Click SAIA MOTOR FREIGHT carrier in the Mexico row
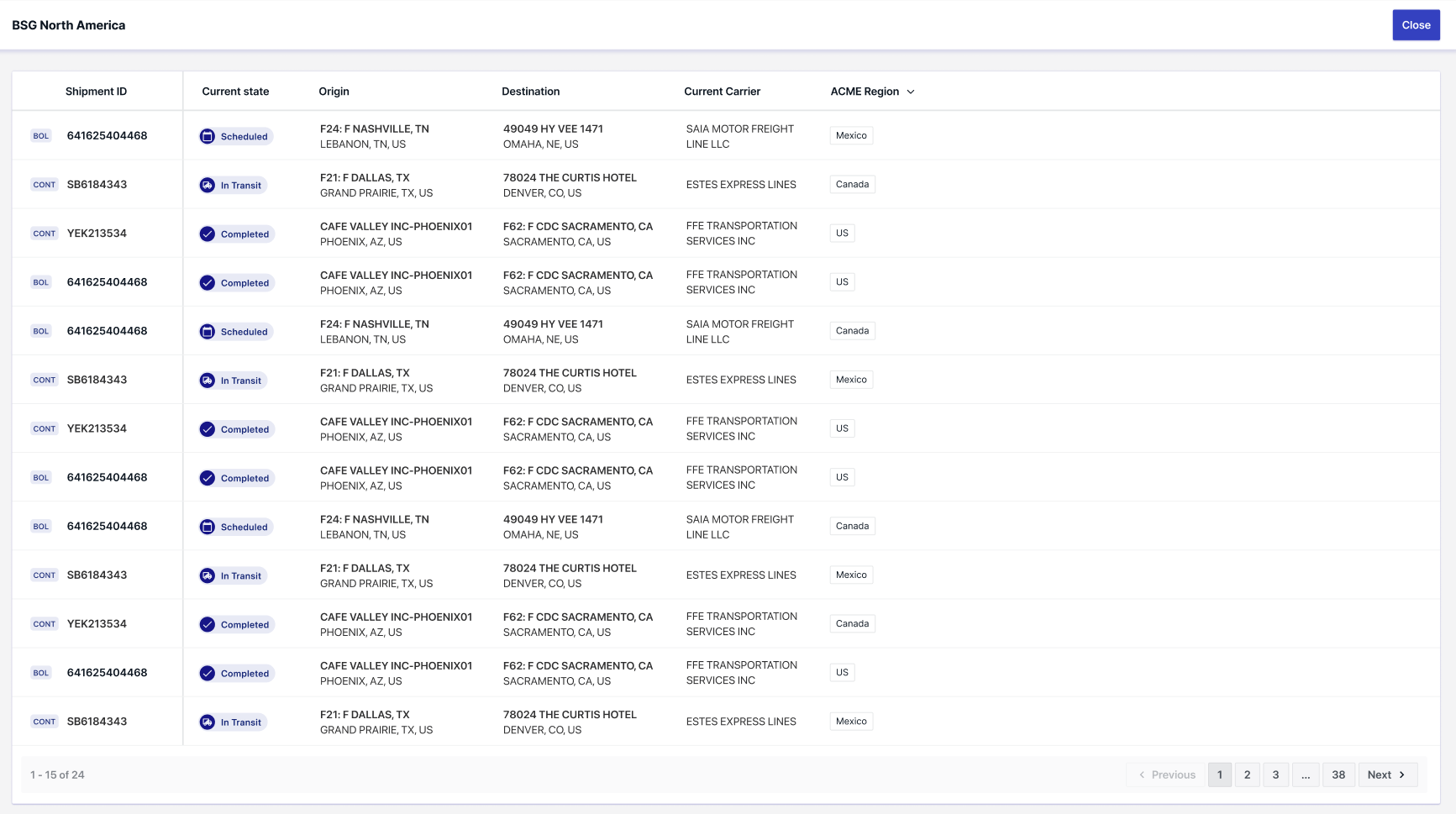The width and height of the screenshot is (1456, 814). click(739, 136)
